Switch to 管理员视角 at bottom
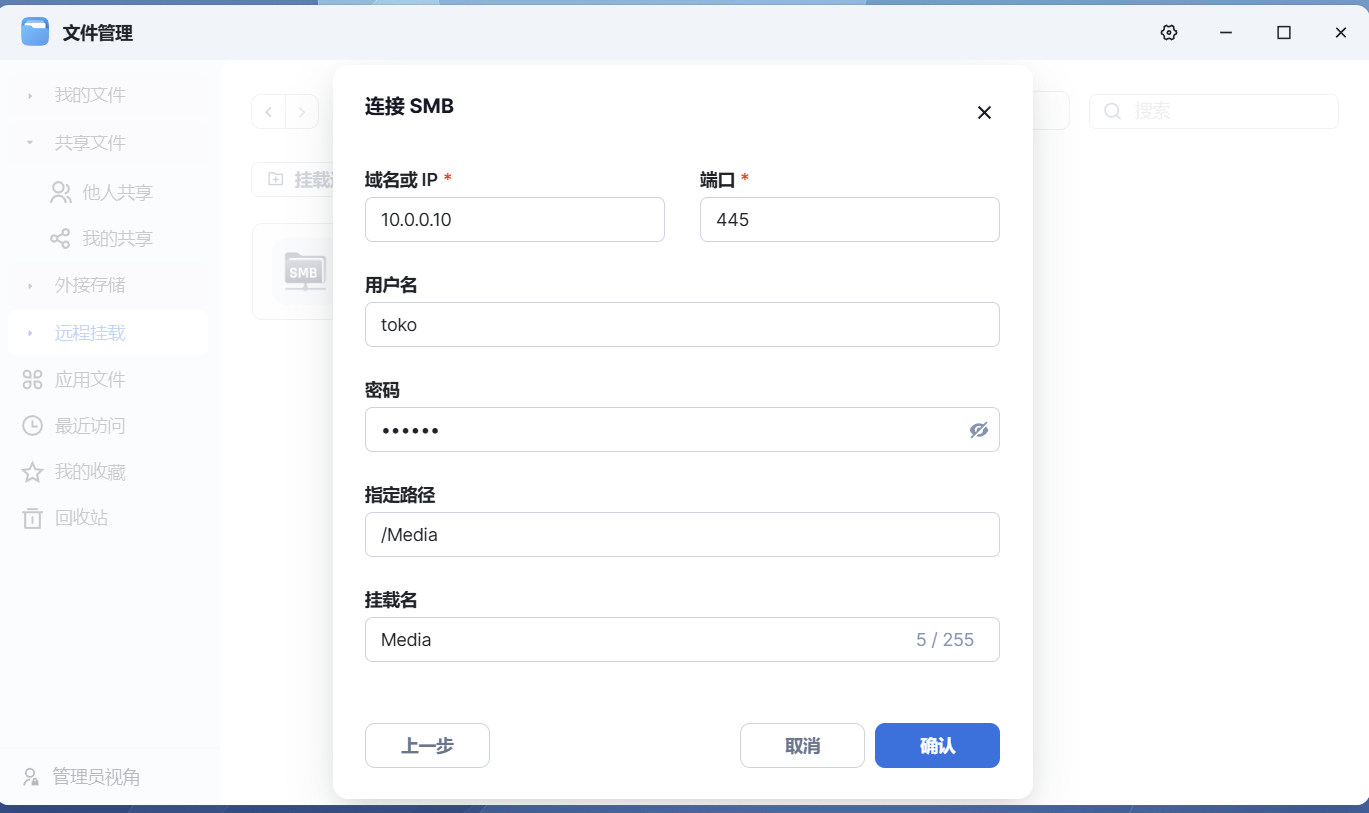 click(96, 777)
